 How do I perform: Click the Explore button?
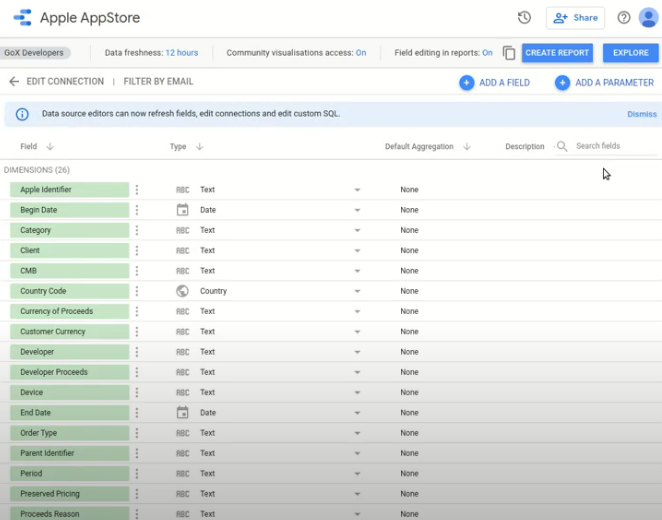[630, 53]
